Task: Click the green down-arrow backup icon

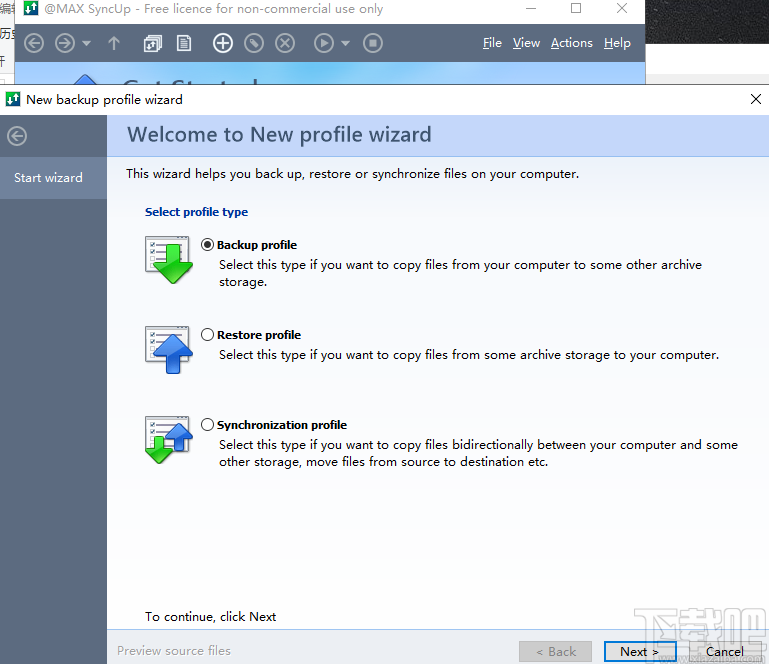Action: pyautogui.click(x=169, y=260)
